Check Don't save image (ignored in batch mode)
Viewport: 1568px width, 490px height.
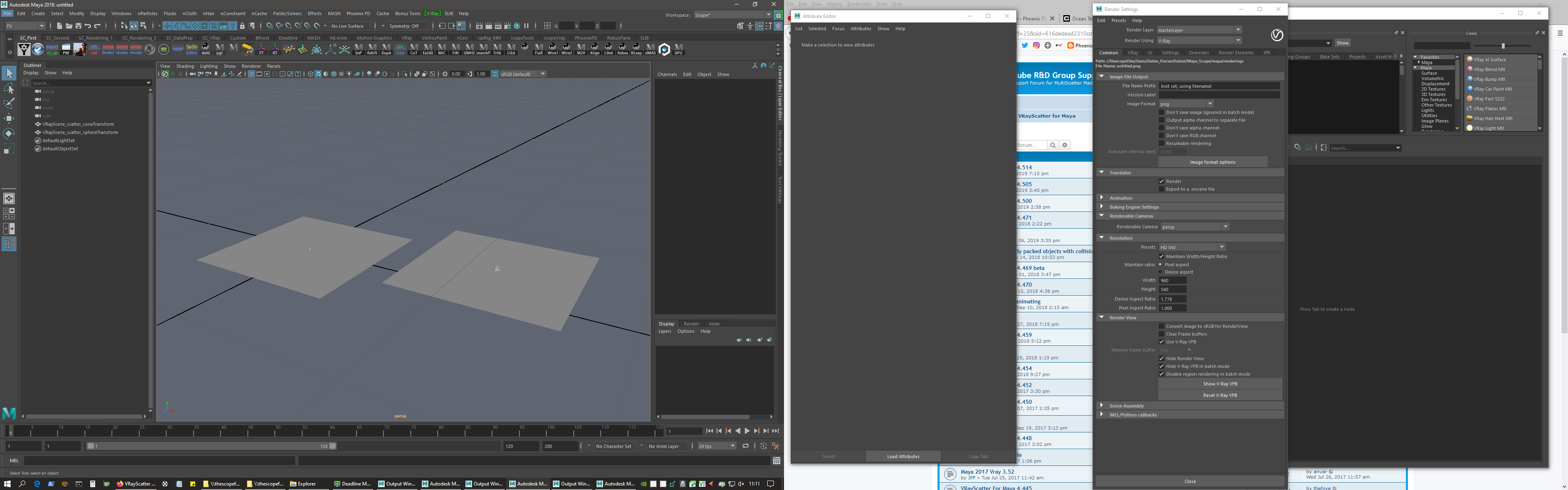pyautogui.click(x=1161, y=112)
